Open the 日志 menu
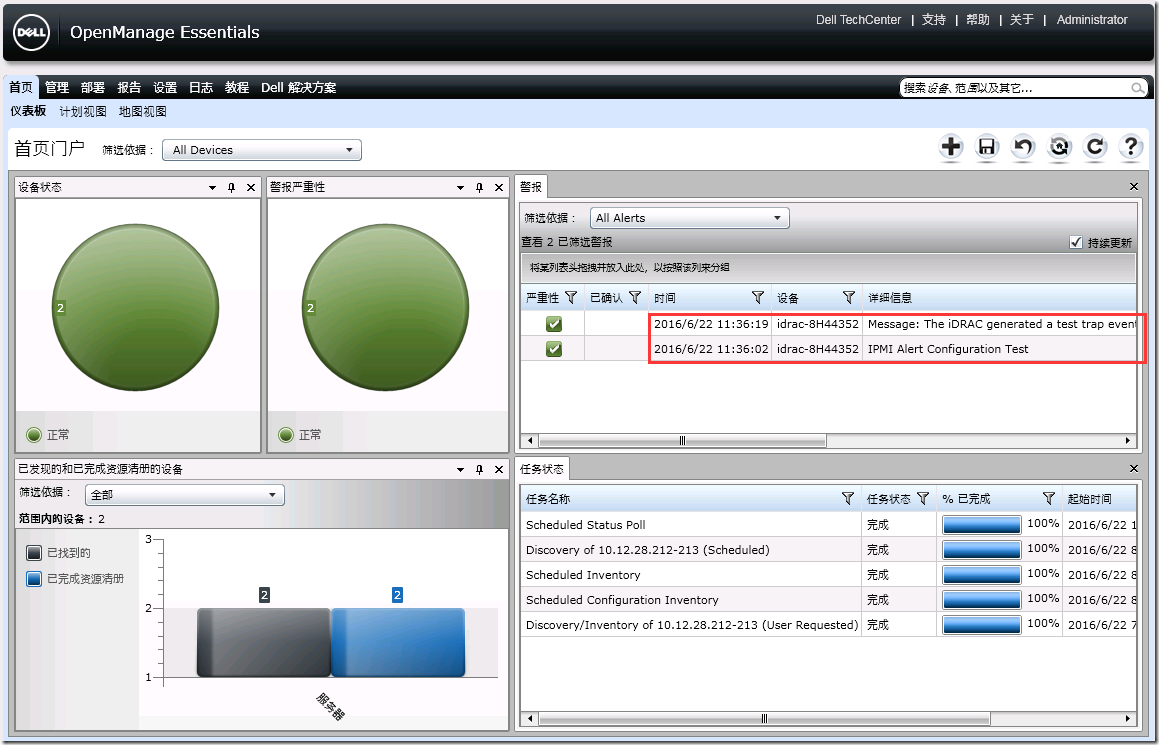Viewport: 1159px width, 745px height. tap(201, 87)
